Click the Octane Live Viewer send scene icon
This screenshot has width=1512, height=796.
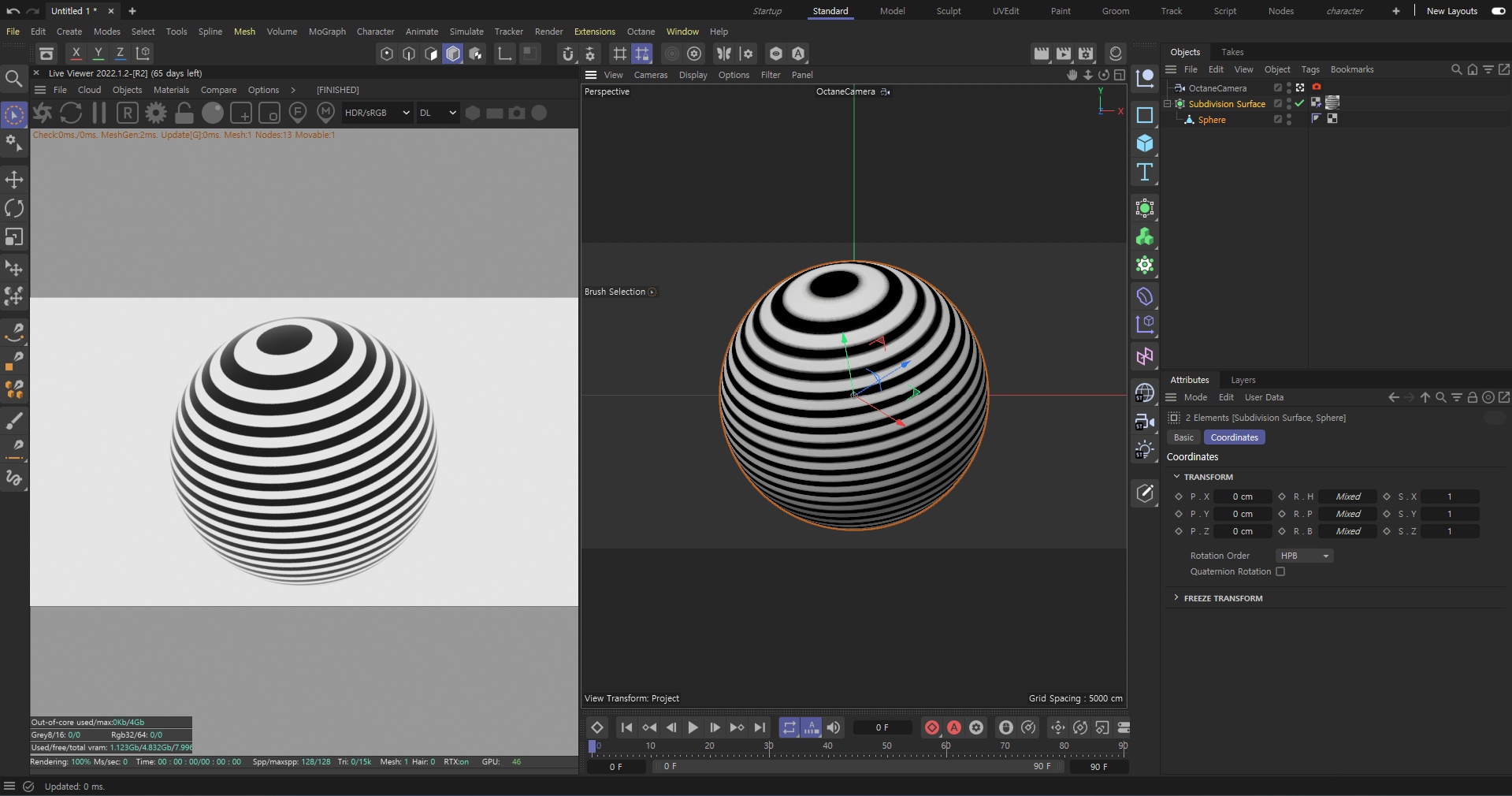[x=43, y=113]
